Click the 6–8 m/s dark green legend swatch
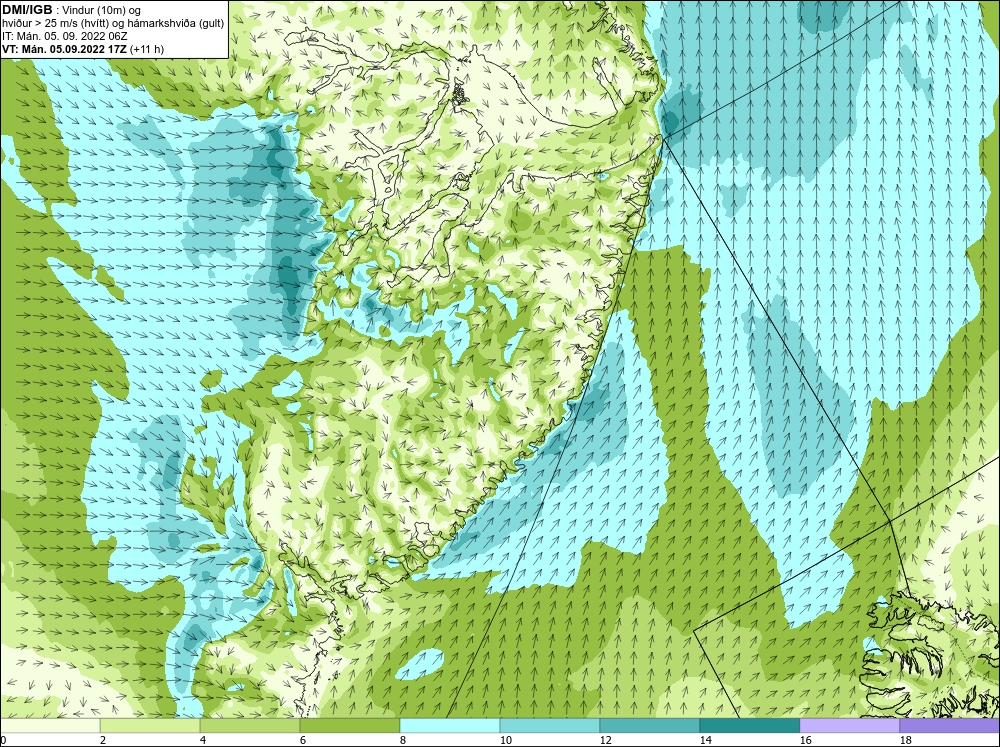The image size is (1000, 747). click(x=350, y=725)
